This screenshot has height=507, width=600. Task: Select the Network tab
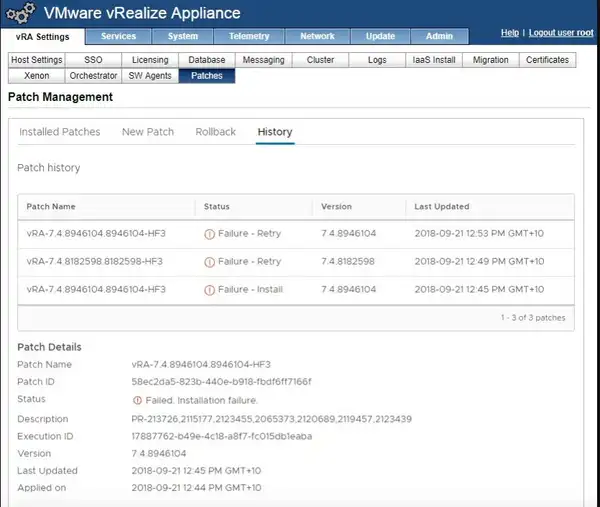317,36
